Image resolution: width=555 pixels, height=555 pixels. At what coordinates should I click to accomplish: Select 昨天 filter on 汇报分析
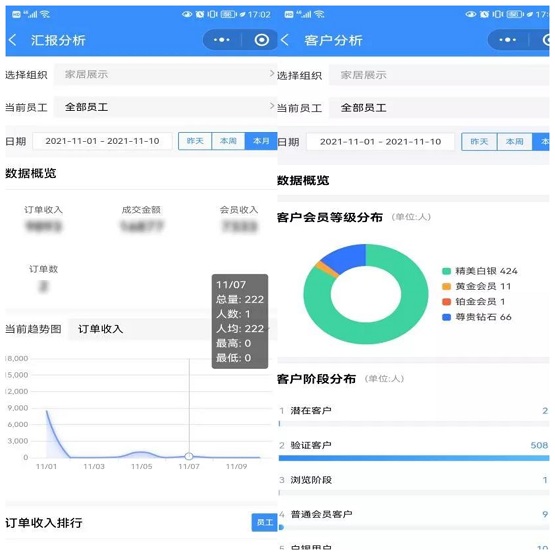195,141
